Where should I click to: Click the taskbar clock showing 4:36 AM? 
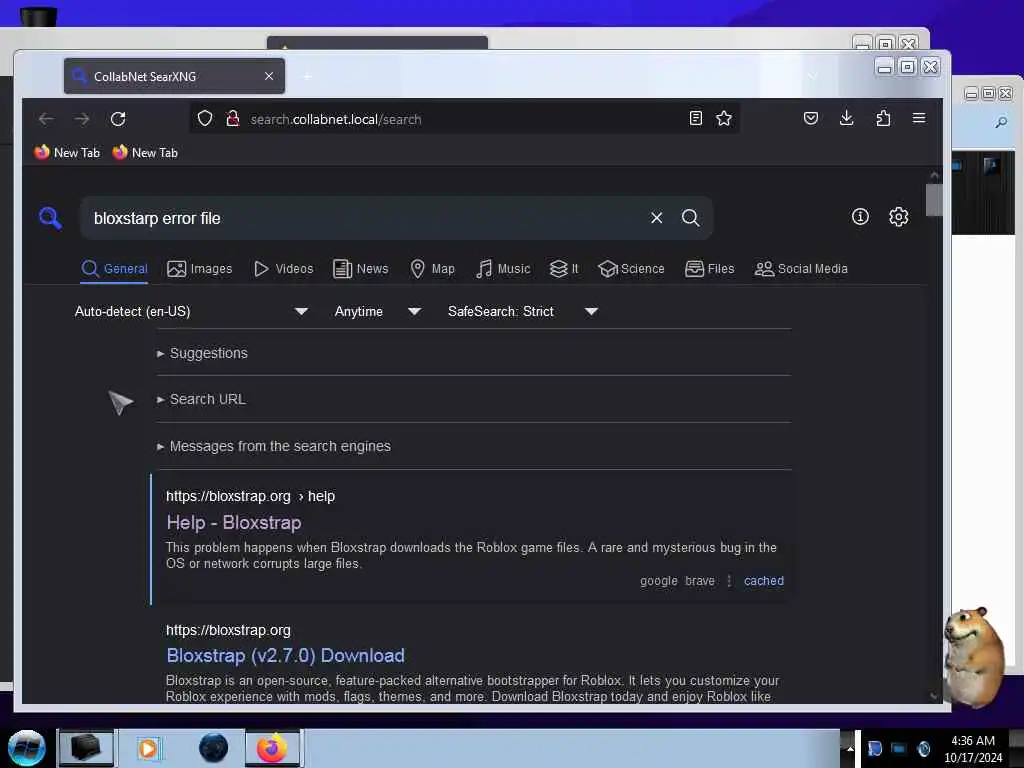tap(973, 748)
